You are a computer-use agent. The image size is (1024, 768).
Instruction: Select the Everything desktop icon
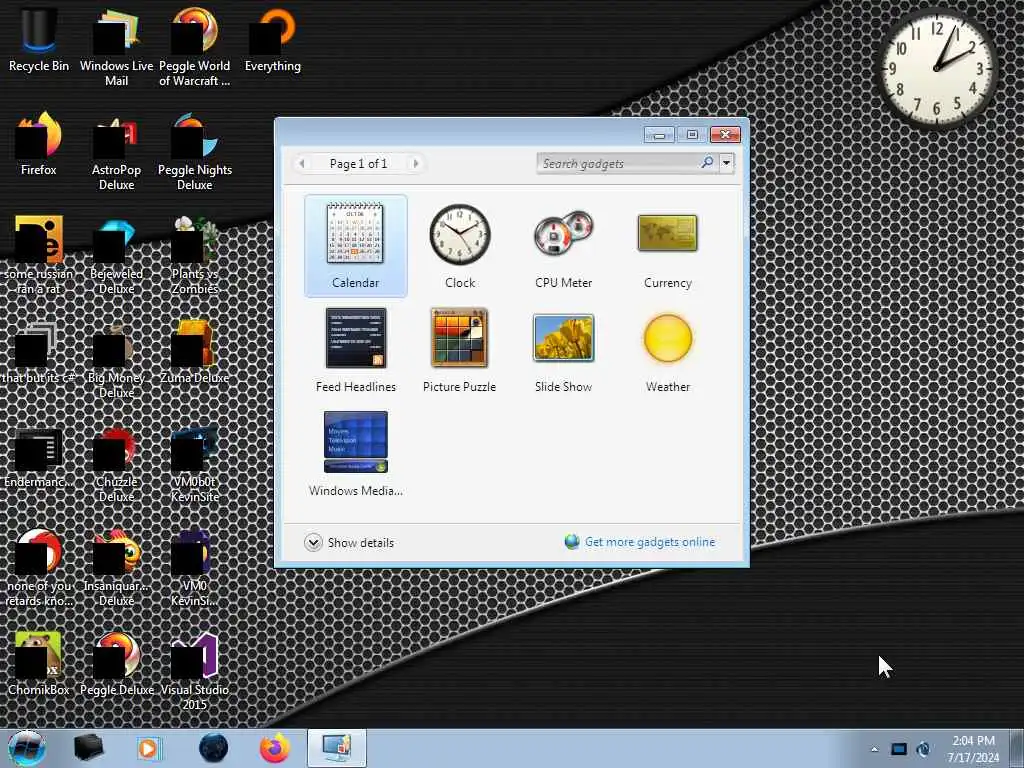273,39
